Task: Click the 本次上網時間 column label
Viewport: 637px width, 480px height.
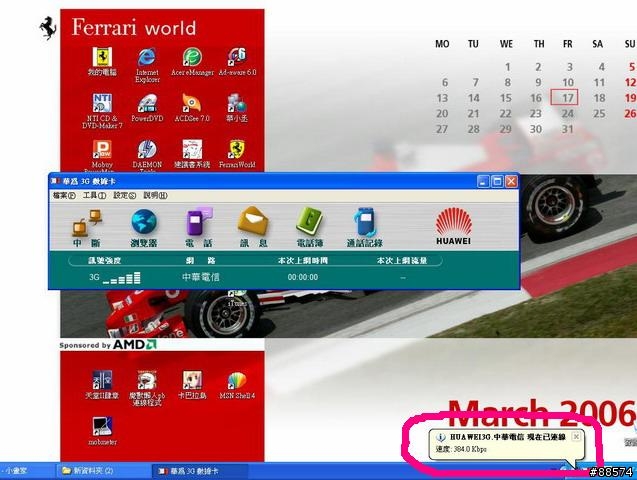Action: [x=303, y=261]
